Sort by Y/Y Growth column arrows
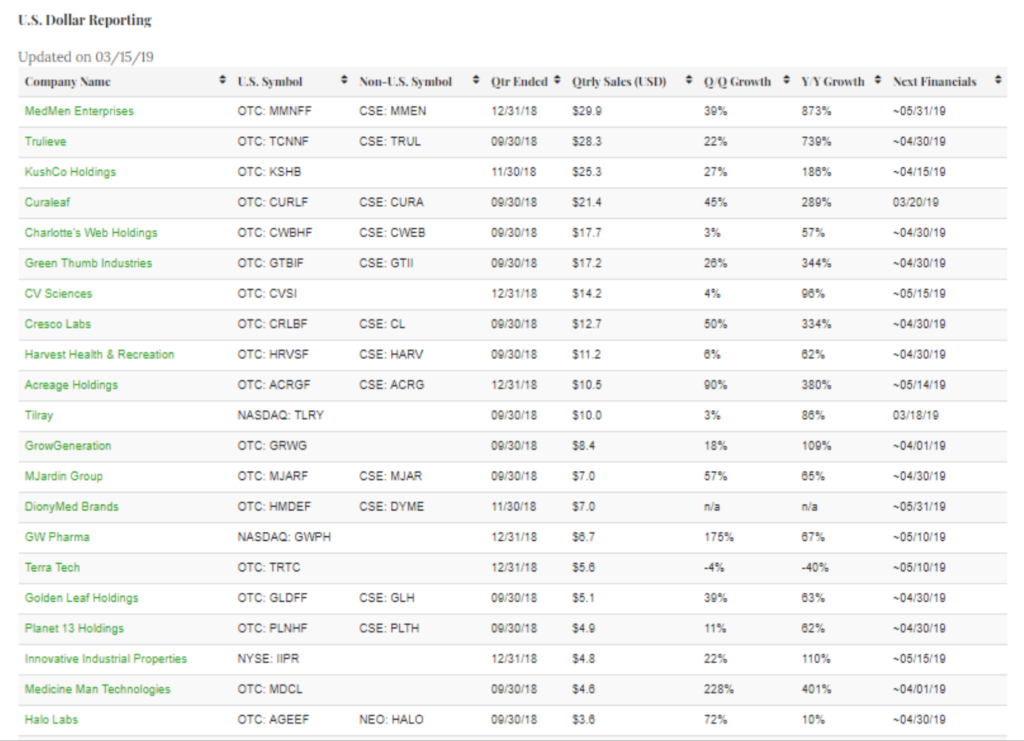 click(x=878, y=80)
